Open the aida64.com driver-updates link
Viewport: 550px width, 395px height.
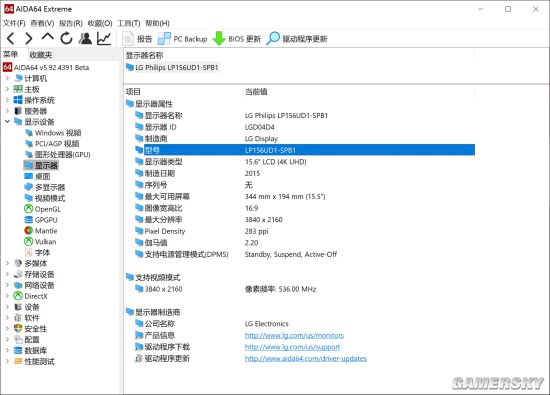306,359
